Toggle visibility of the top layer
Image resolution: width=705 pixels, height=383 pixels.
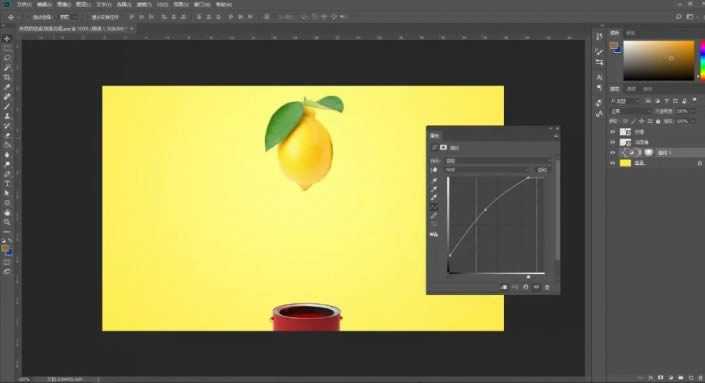612,132
